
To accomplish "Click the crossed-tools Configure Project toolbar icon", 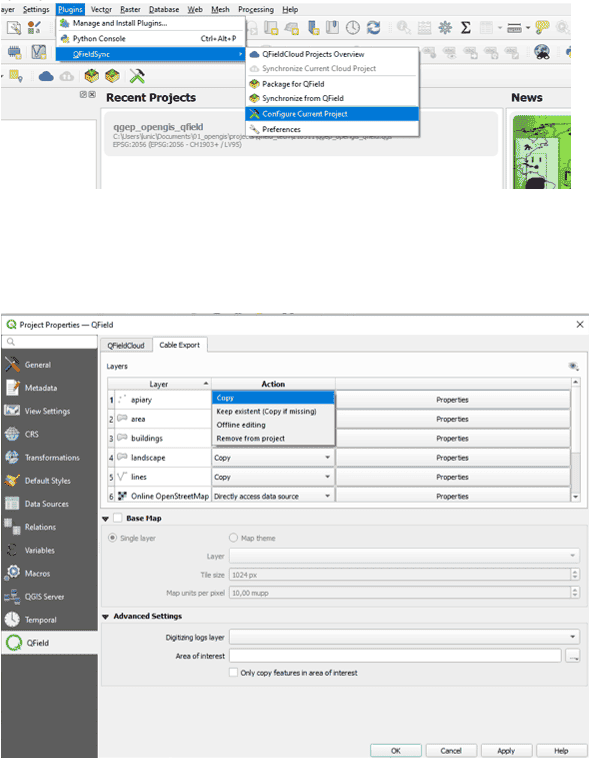I will click(137, 76).
